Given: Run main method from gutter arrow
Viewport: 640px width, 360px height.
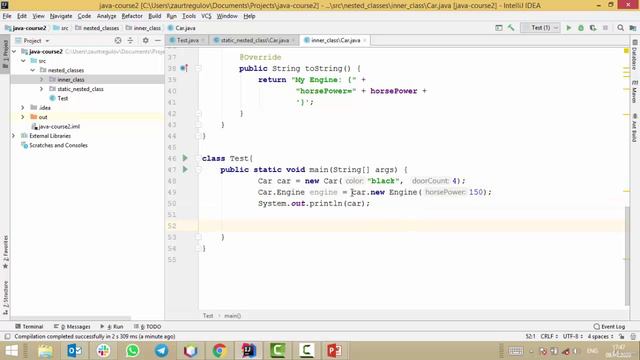Looking at the screenshot, I should pos(185,169).
